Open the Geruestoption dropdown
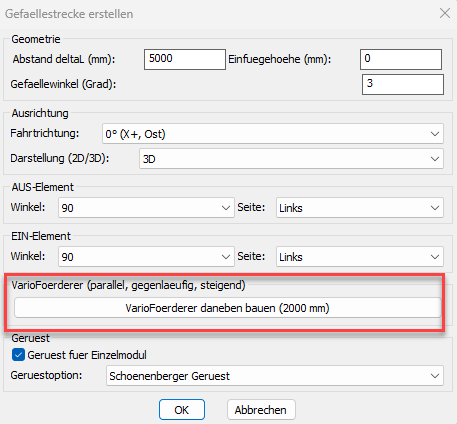Viewport: 457px width, 424px height. point(275,376)
